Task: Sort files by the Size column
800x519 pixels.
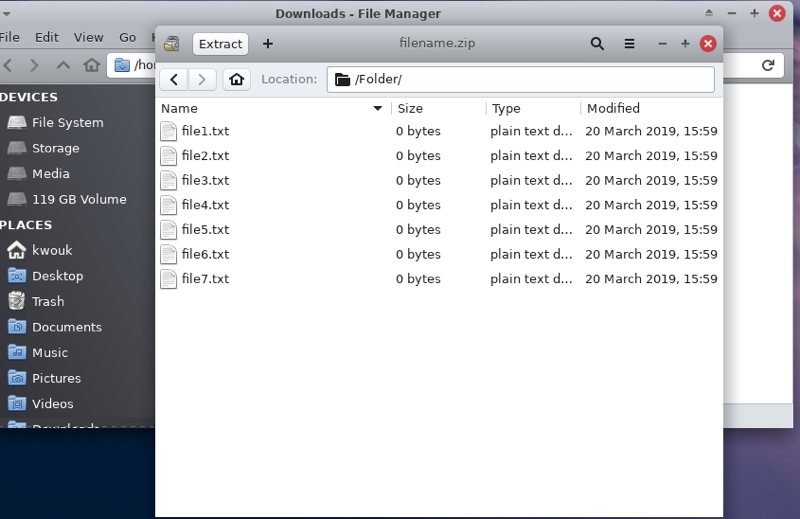Action: pos(437,108)
